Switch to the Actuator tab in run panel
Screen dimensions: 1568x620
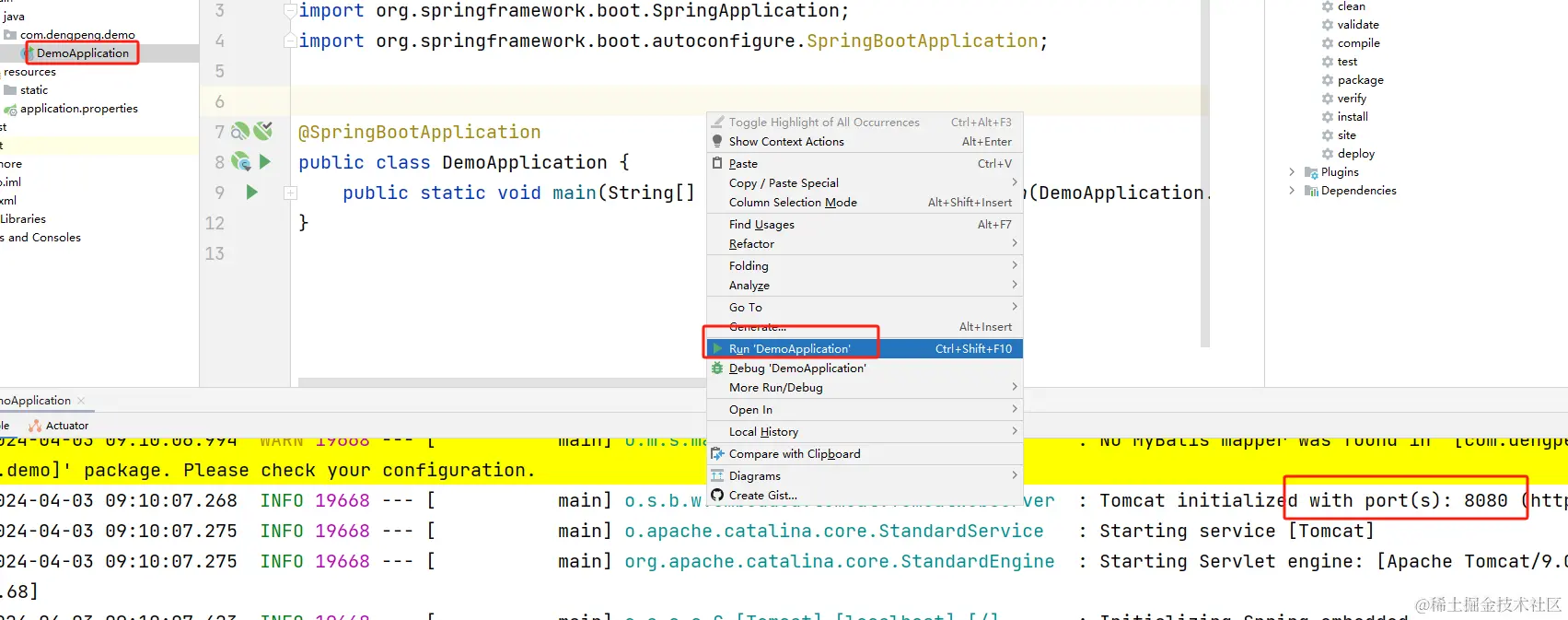(x=59, y=426)
